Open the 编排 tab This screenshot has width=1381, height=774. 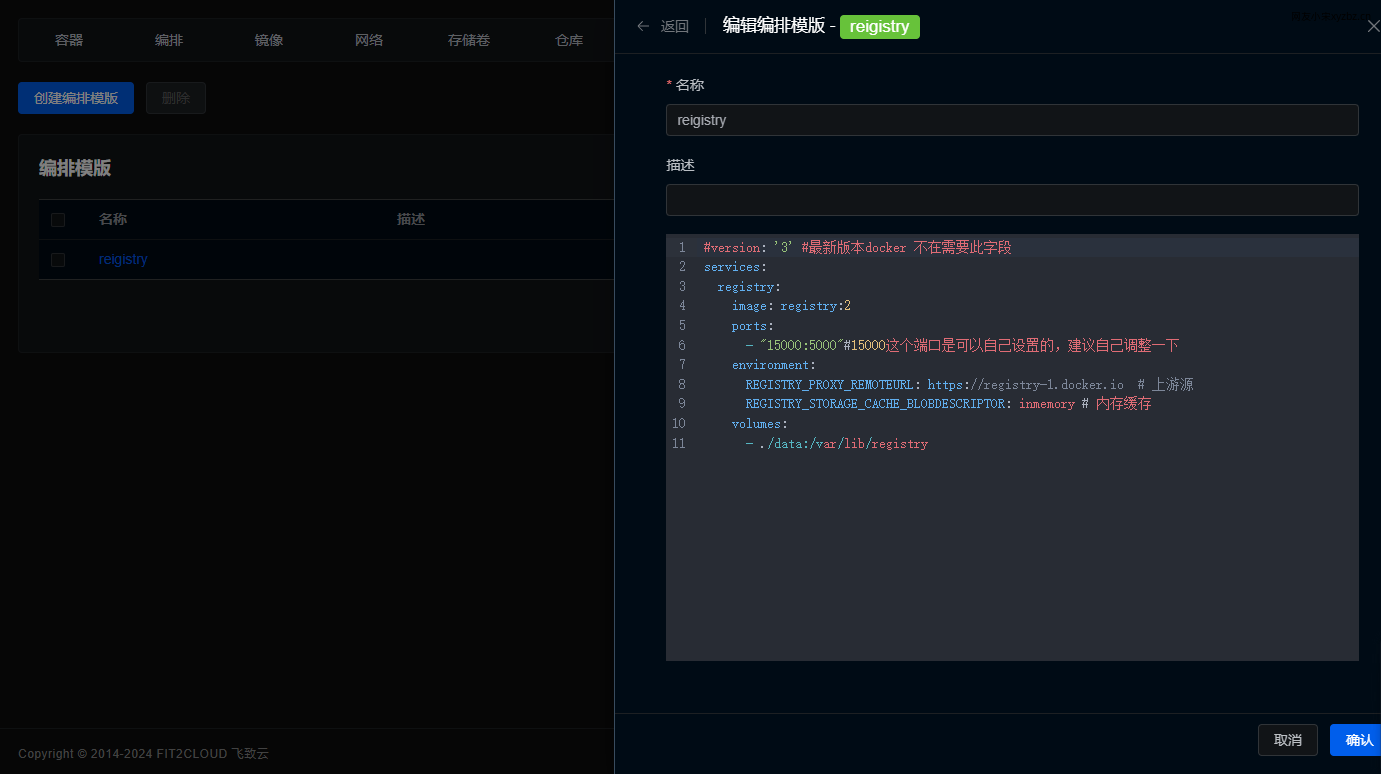(169, 40)
